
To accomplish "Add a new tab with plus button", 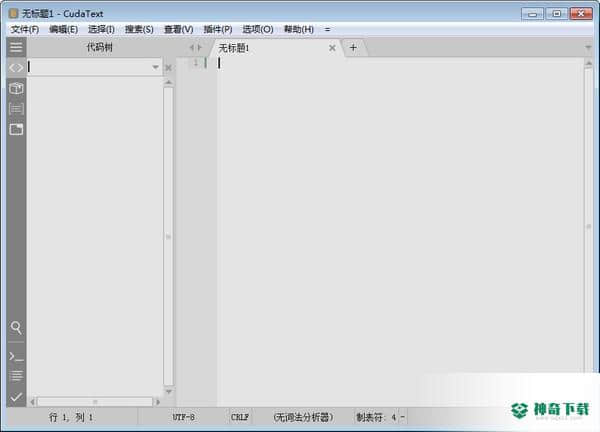I will click(353, 48).
